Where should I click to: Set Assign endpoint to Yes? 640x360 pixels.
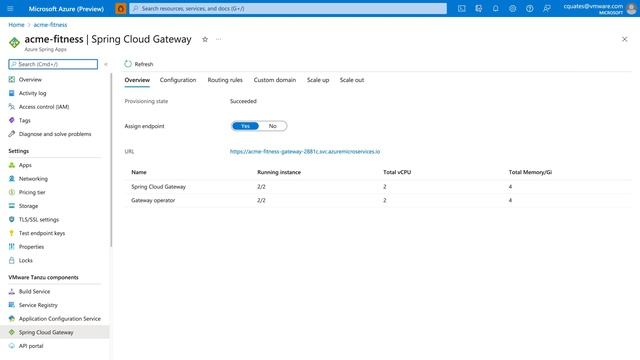(x=245, y=126)
